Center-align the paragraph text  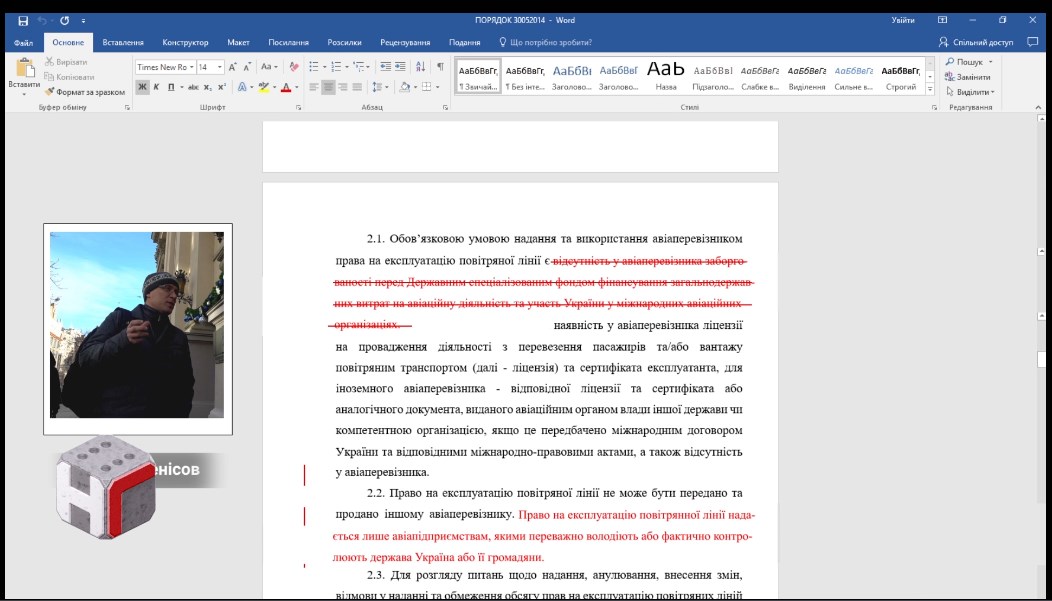(x=328, y=87)
